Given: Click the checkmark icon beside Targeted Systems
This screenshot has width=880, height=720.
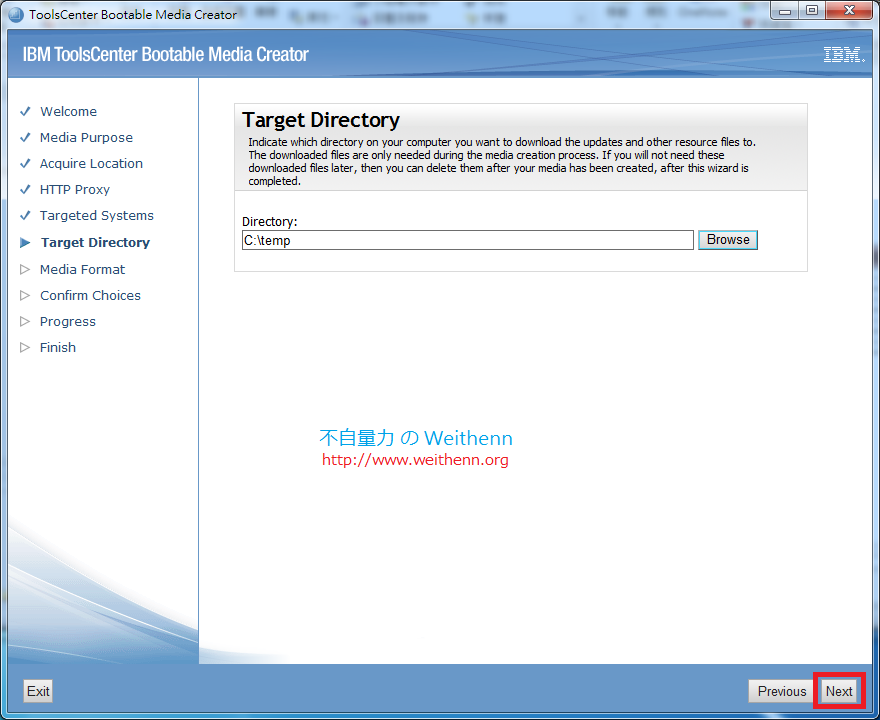Looking at the screenshot, I should [x=25, y=215].
